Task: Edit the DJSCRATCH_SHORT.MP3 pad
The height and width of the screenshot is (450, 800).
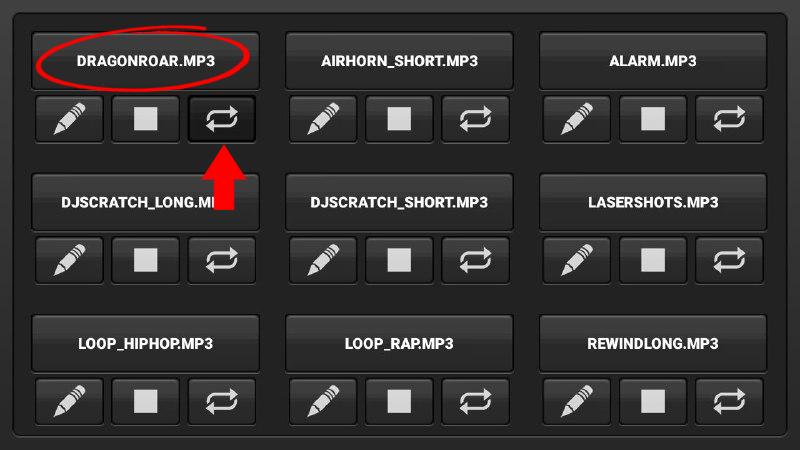Action: tap(323, 260)
